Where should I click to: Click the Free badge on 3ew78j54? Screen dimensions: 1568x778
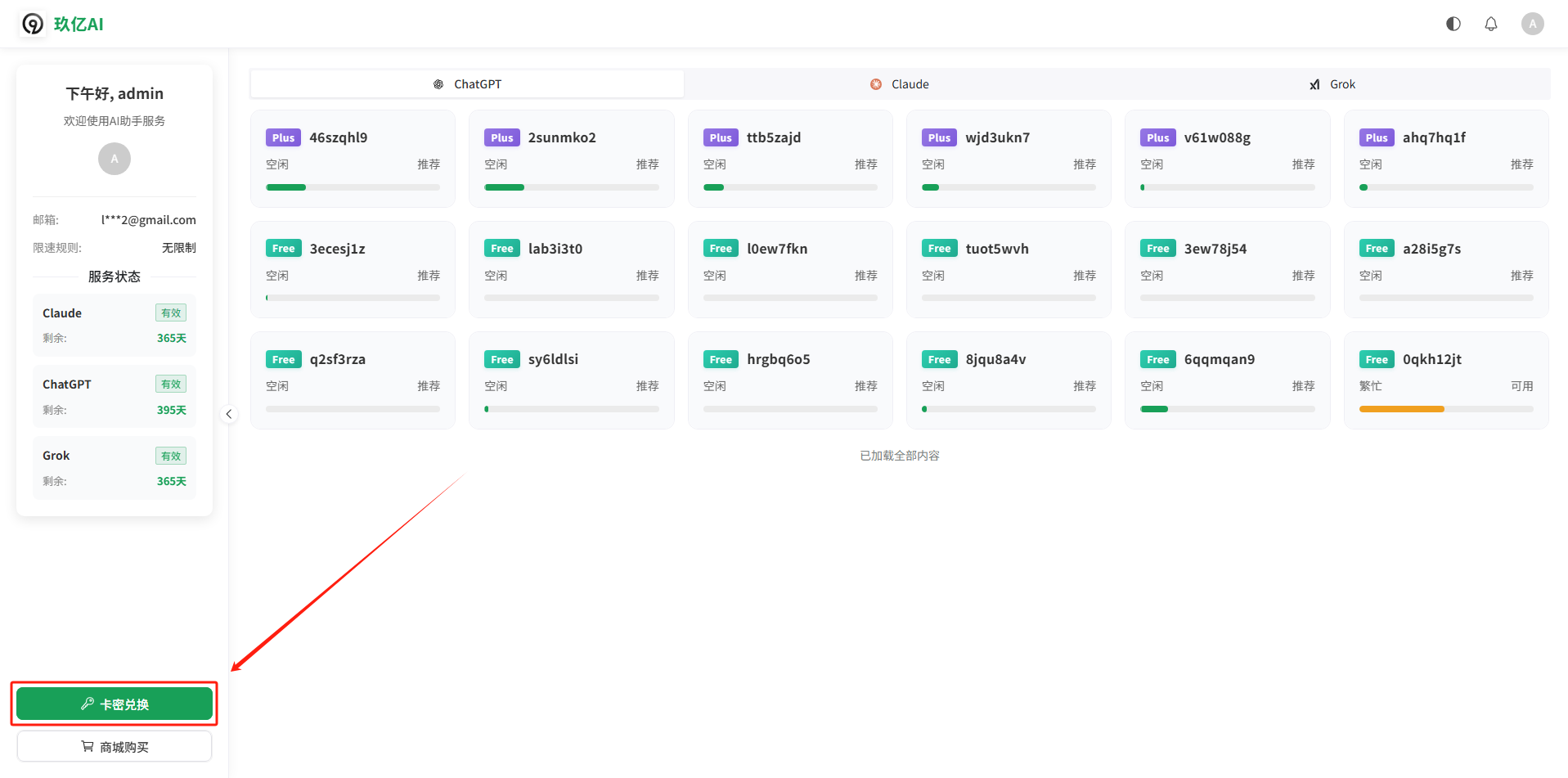tap(1157, 249)
